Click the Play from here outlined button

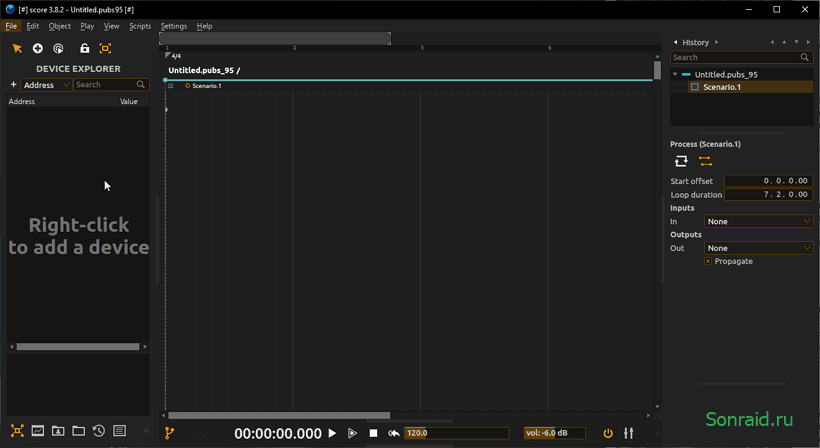pyautogui.click(x=352, y=433)
